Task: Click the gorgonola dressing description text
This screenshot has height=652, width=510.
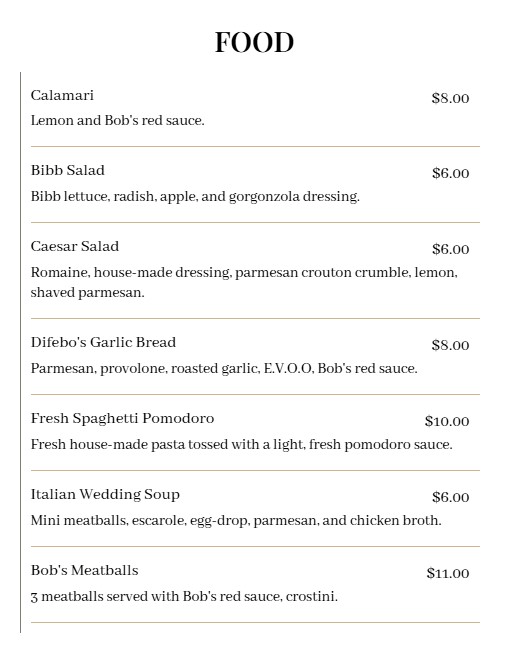Action: [x=195, y=196]
